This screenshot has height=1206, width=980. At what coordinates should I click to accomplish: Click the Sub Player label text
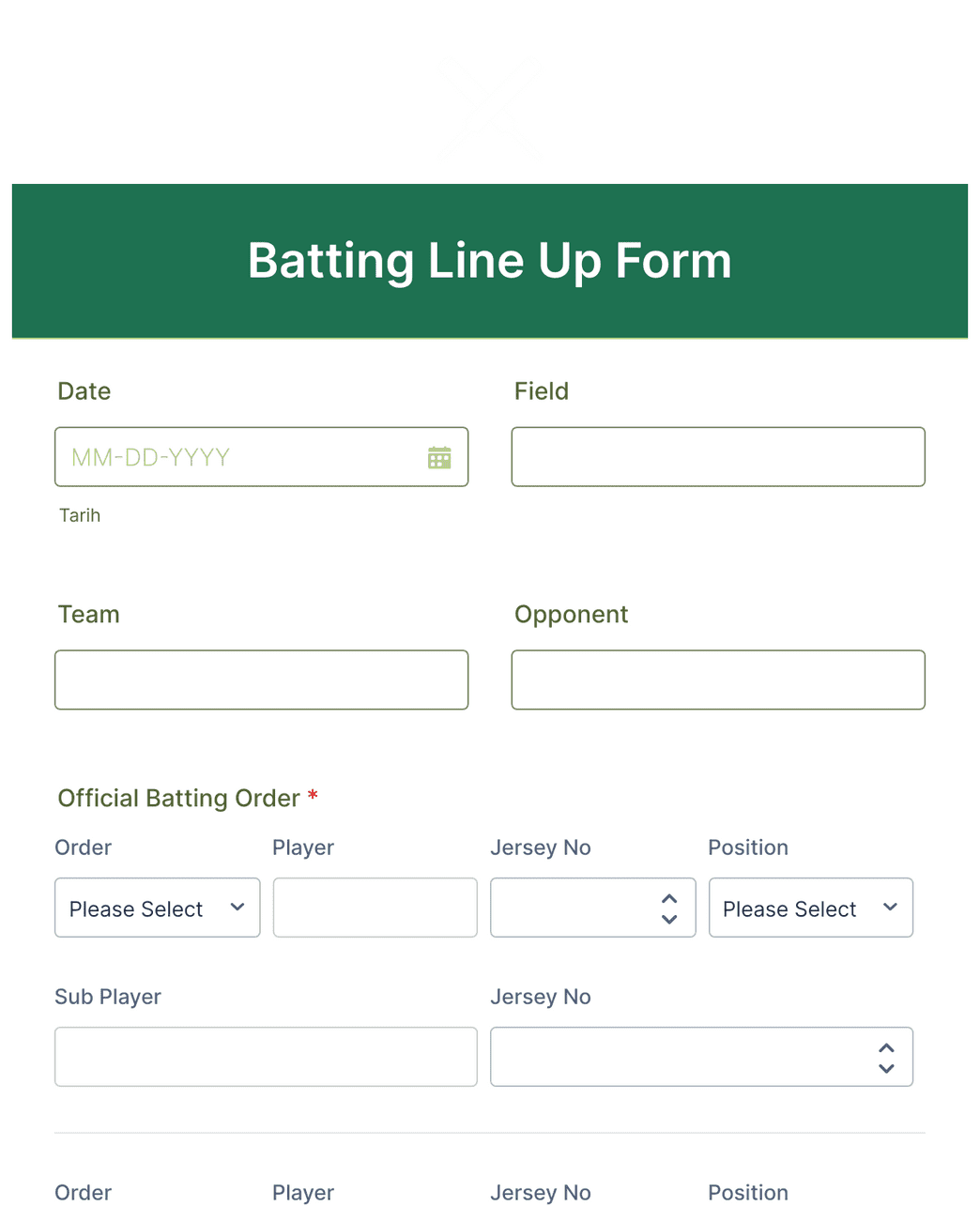[108, 997]
